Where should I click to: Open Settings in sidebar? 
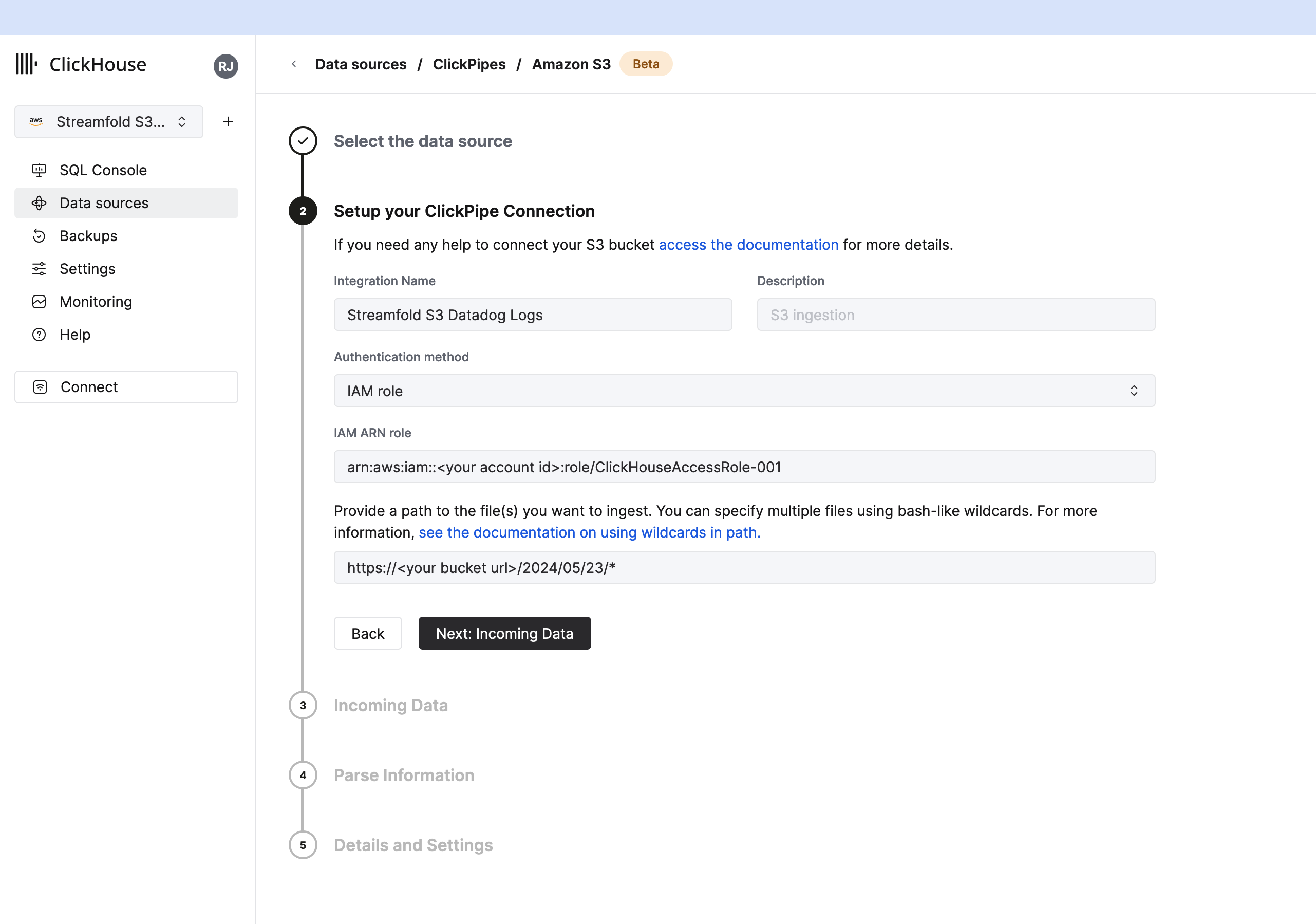coord(126,269)
